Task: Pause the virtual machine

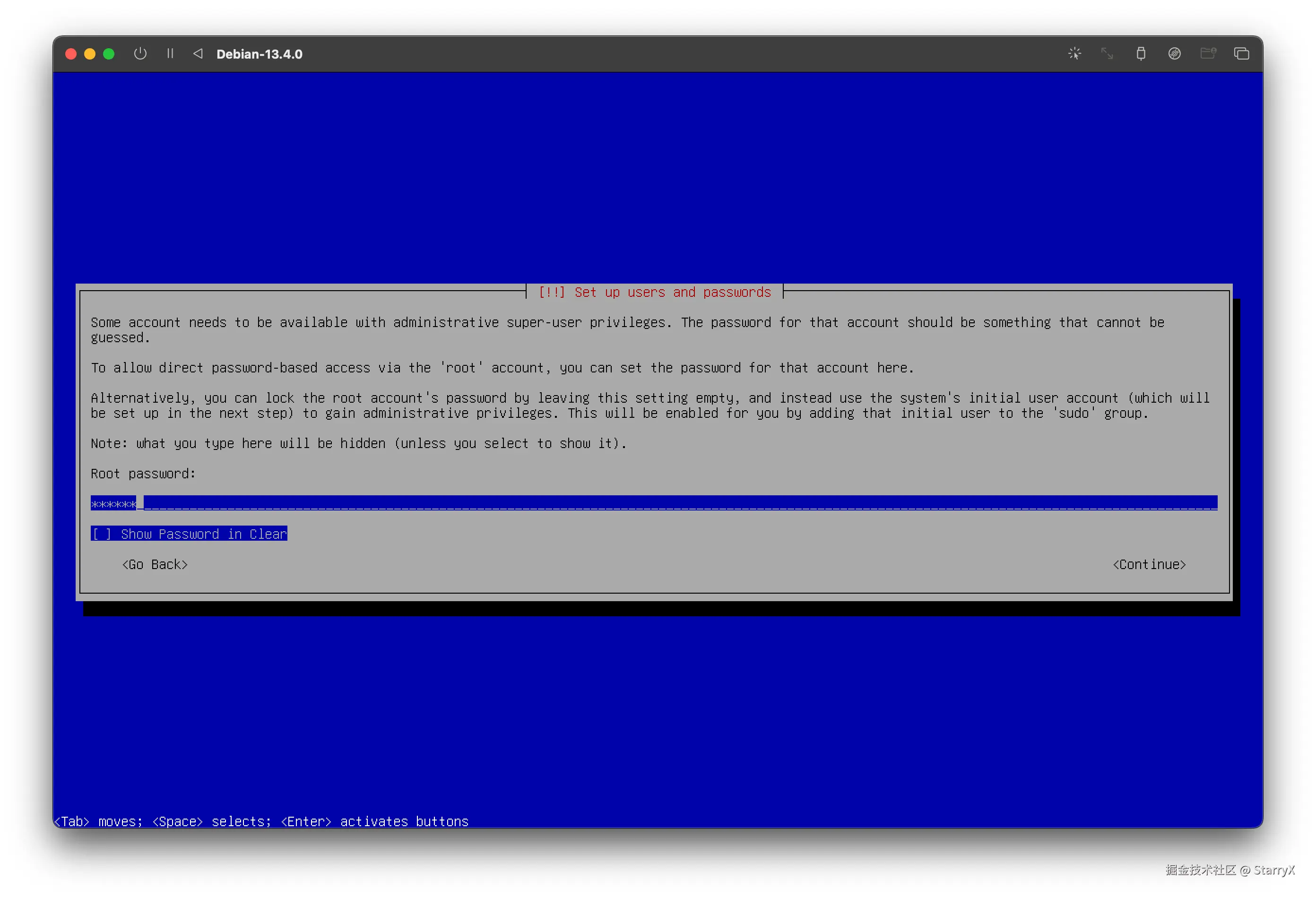Action: 170,54
